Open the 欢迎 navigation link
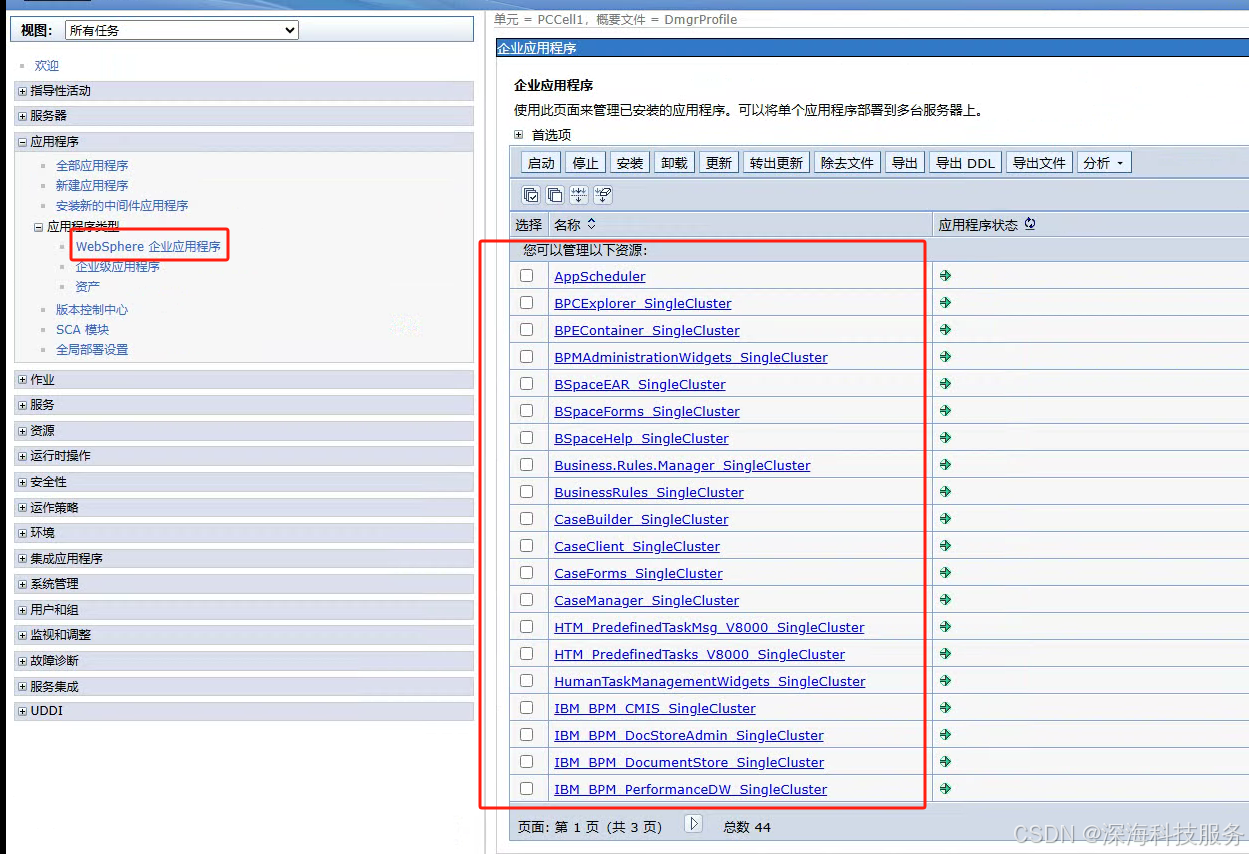Screen dimensions: 1249x854 [47, 65]
